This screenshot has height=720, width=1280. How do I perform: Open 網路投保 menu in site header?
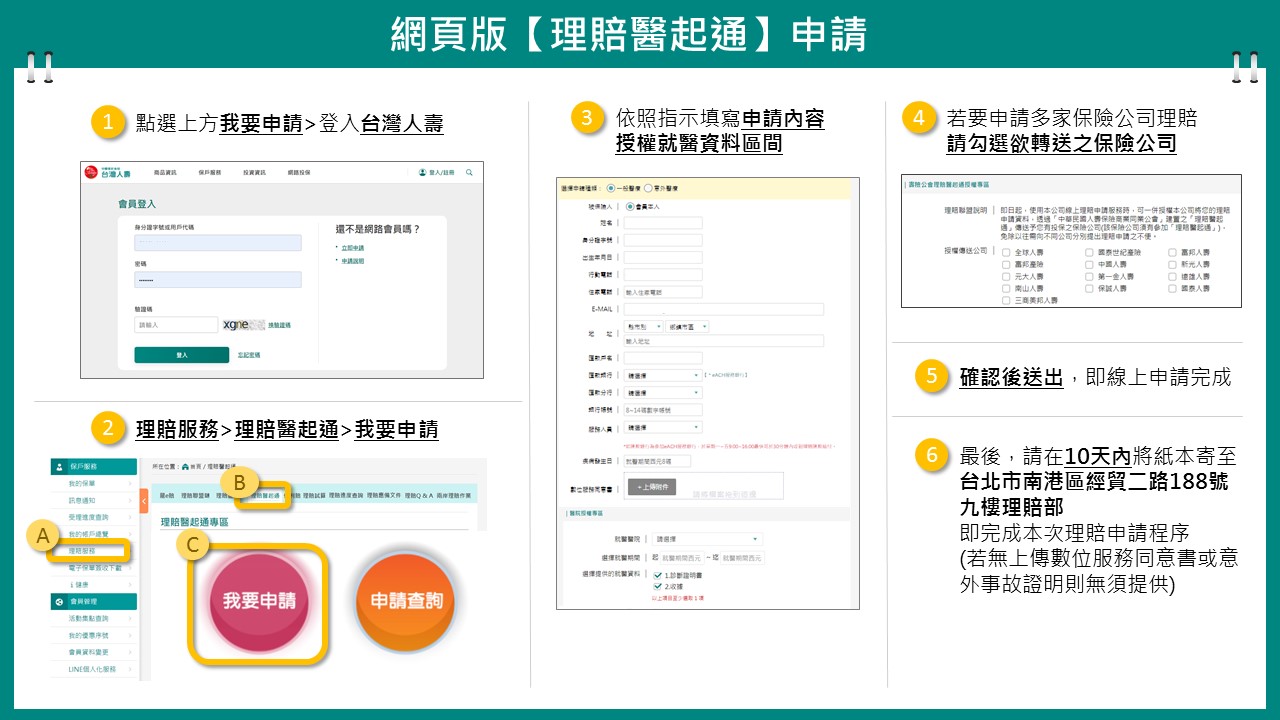299,173
